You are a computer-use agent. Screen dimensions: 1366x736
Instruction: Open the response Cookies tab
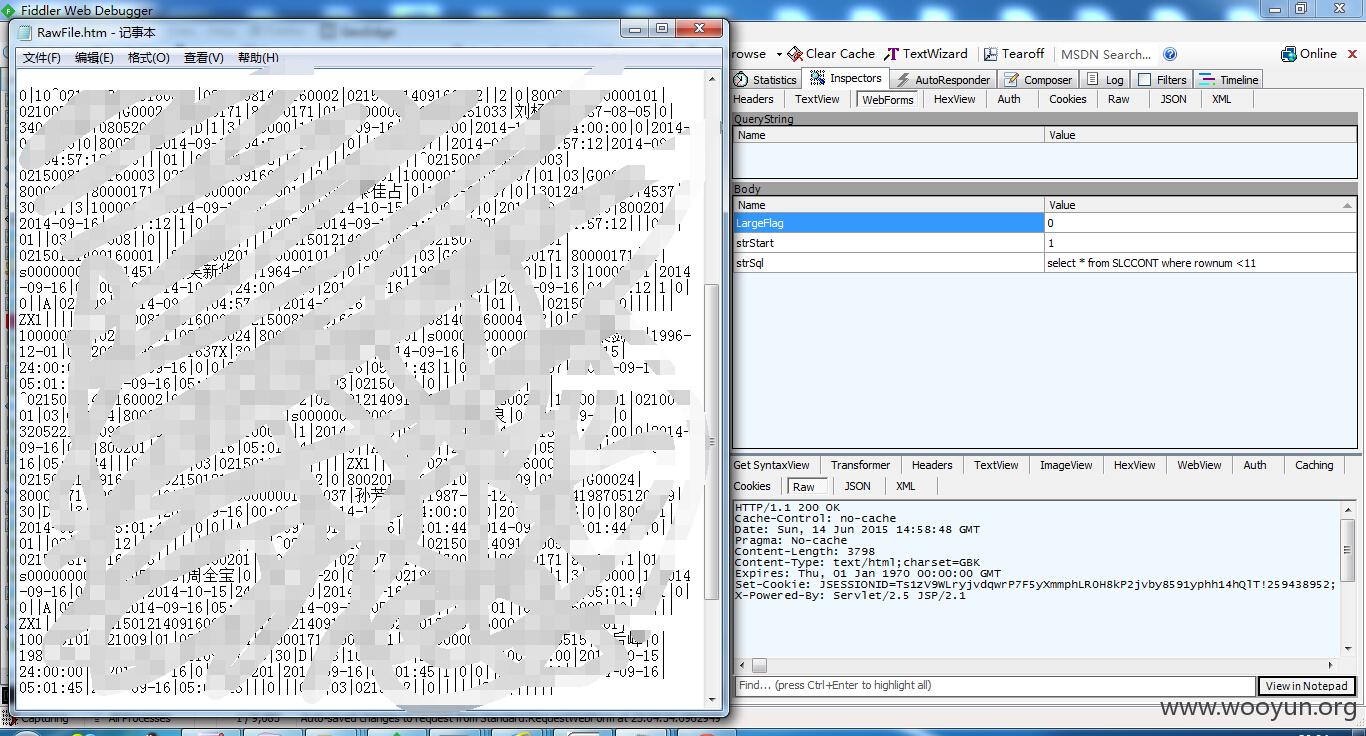pyautogui.click(x=752, y=486)
